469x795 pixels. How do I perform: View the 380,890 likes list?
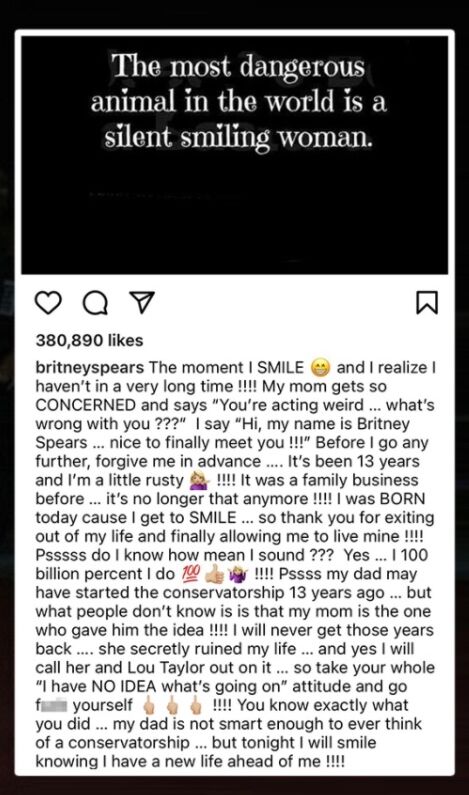pyautogui.click(x=89, y=340)
